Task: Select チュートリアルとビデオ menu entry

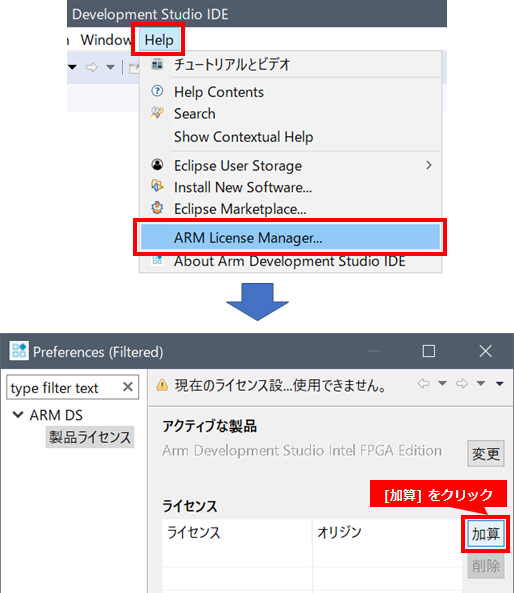Action: [290, 64]
